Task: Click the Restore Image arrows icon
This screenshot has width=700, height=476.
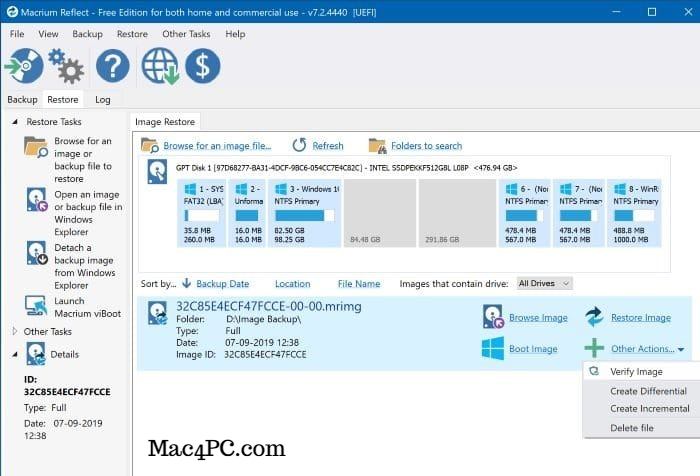Action: tap(594, 317)
